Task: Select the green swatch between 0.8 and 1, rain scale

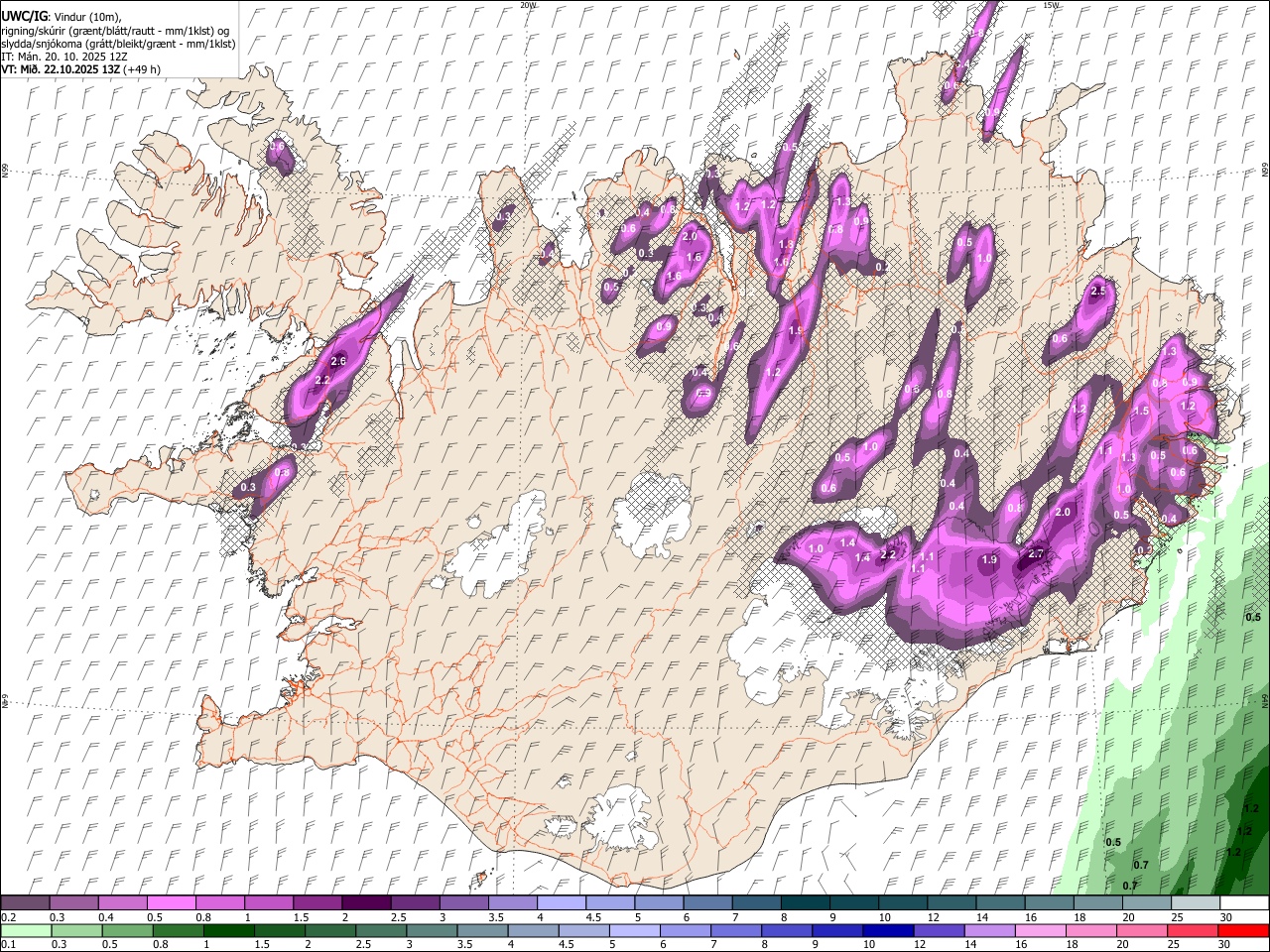Action: point(178,930)
